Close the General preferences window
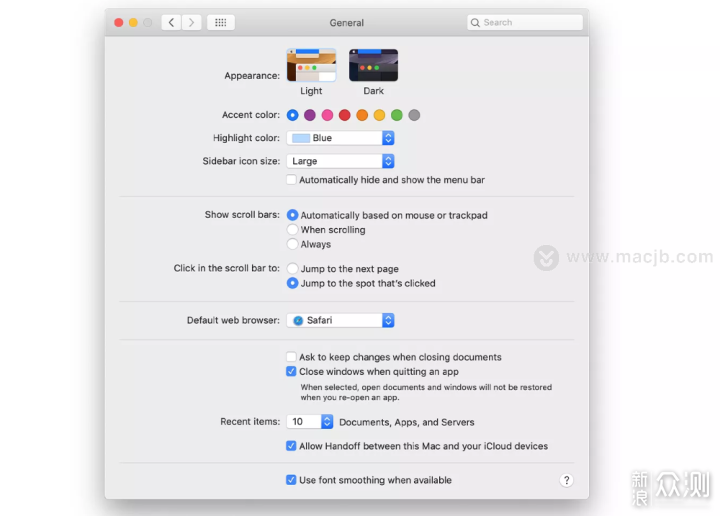720x516 pixels. [x=119, y=22]
